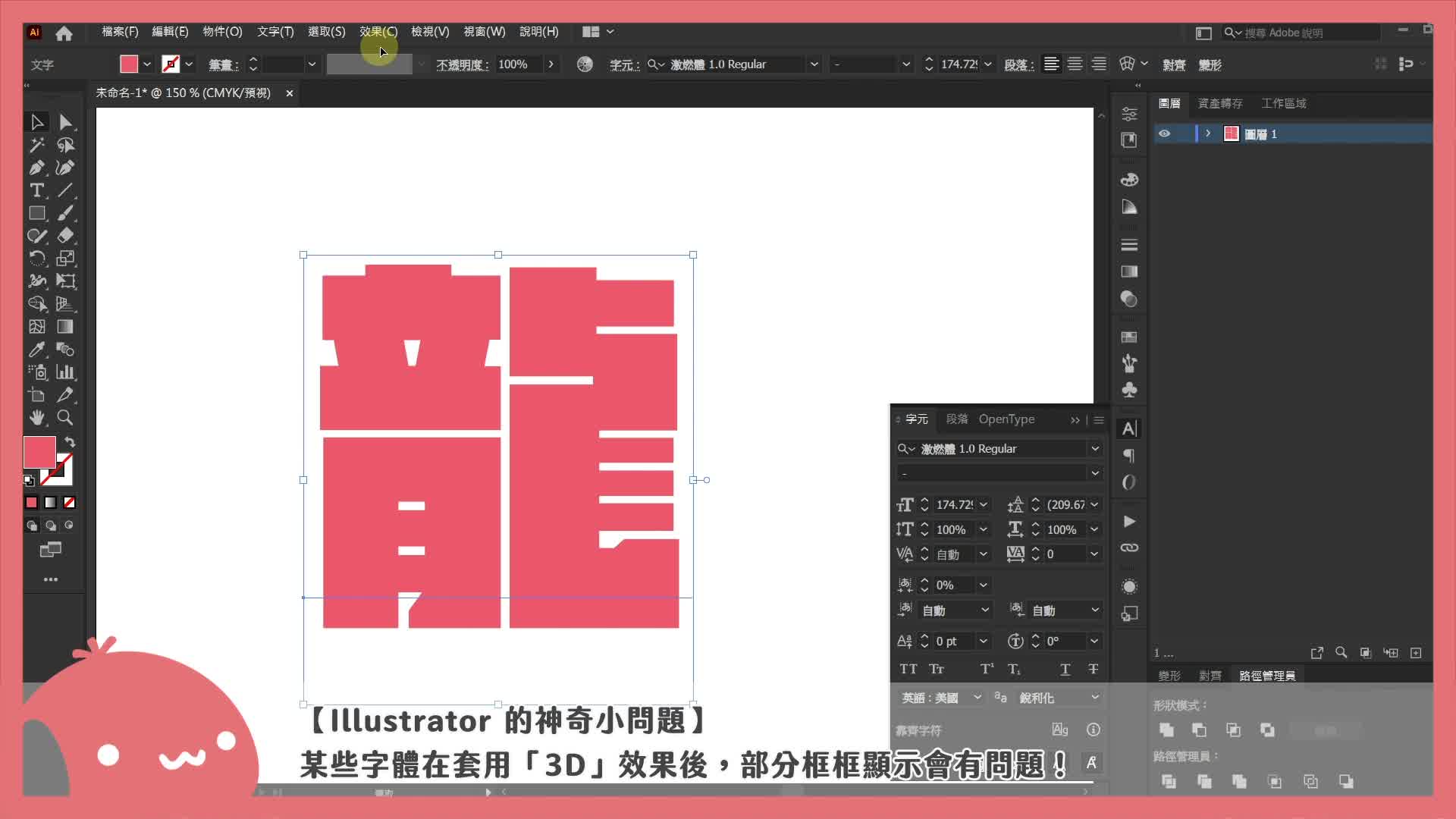Select the Direct Selection tool
This screenshot has height=819, width=1456.
click(x=65, y=122)
